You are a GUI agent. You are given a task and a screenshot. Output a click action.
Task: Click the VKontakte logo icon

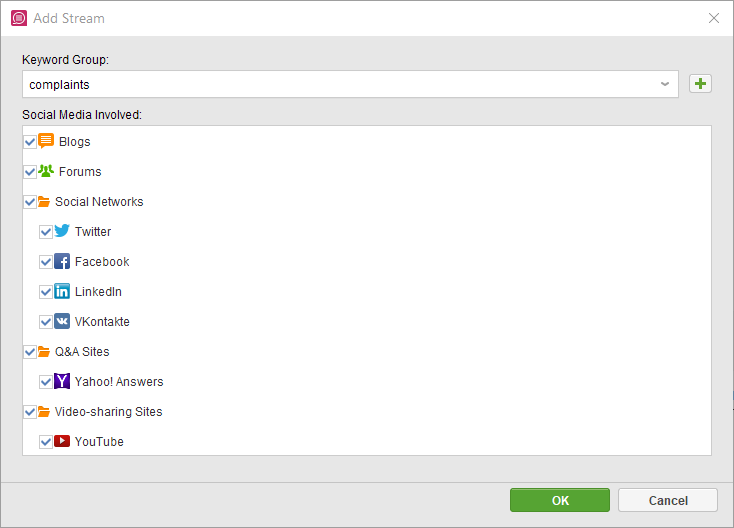click(62, 321)
